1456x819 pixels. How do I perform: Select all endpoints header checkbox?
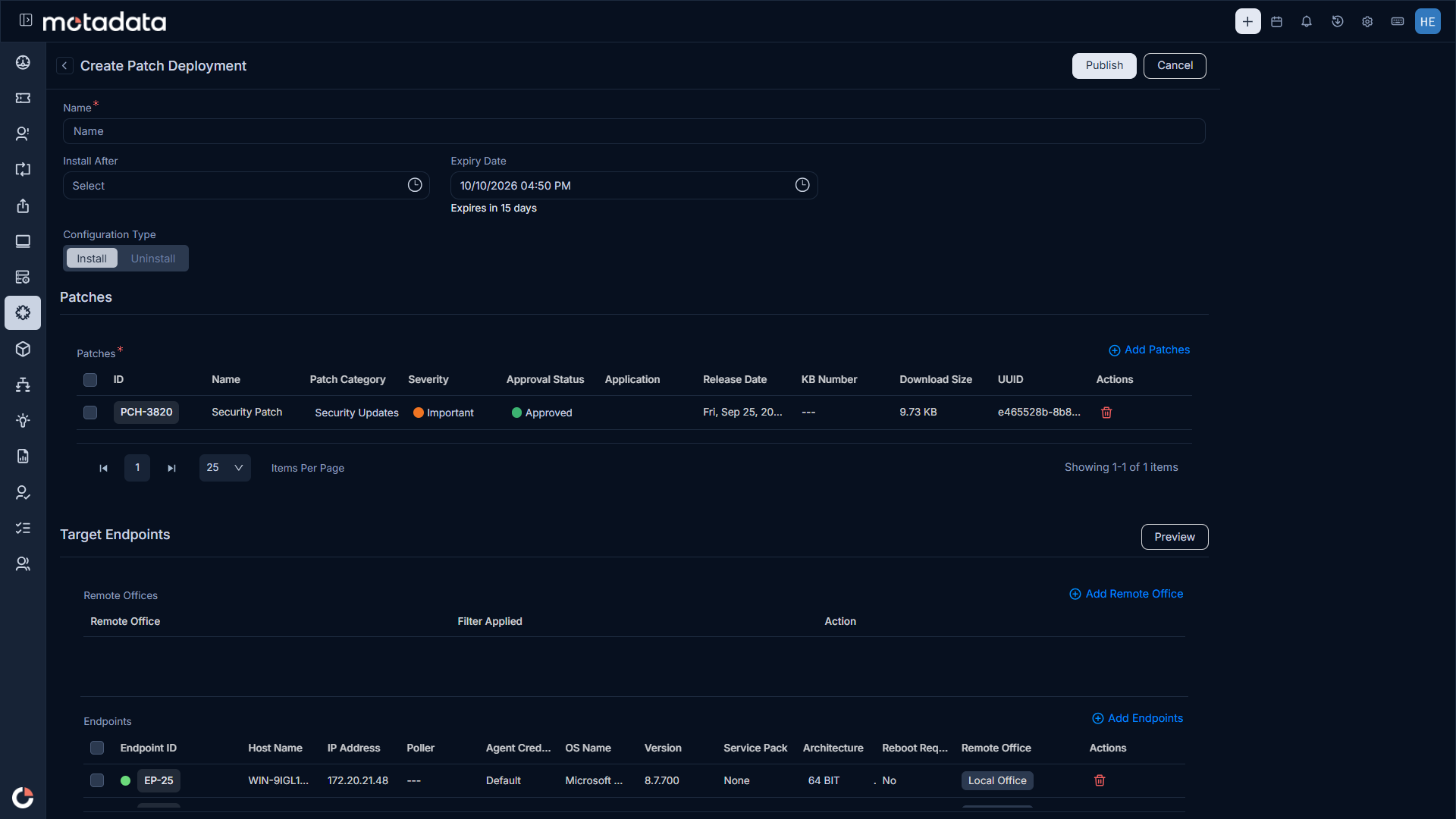click(97, 748)
